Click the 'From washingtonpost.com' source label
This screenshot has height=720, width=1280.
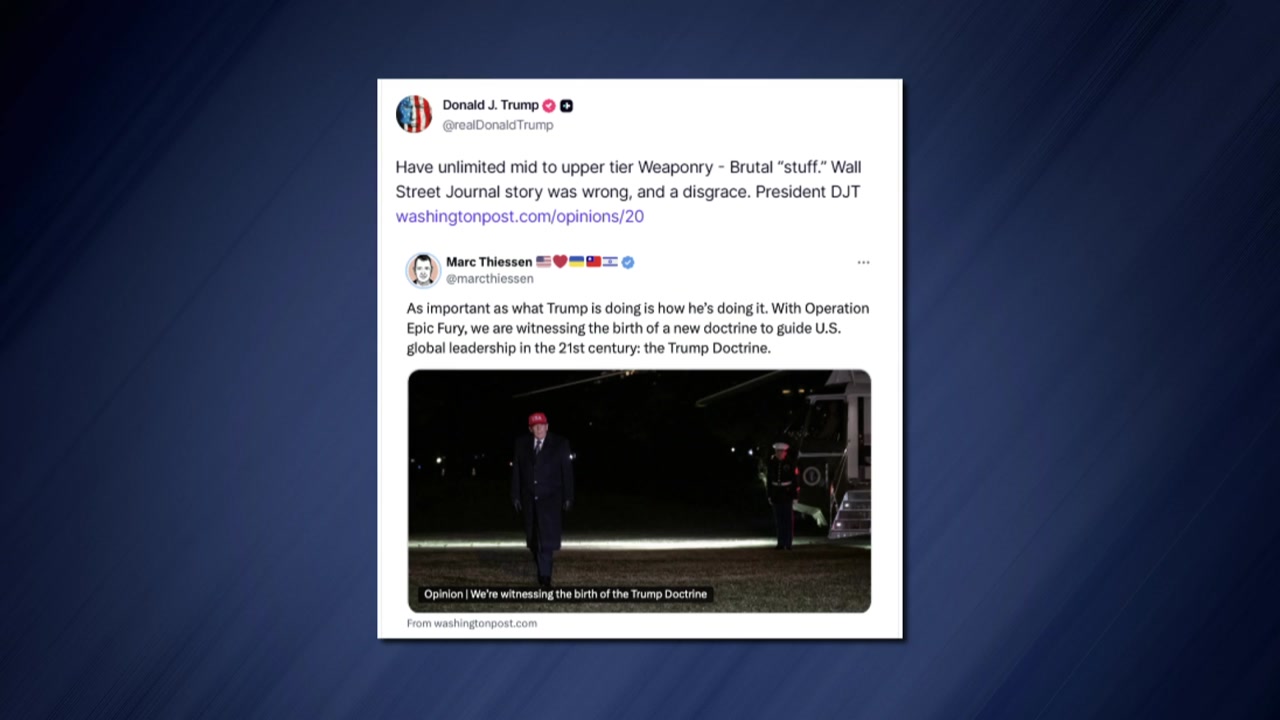coord(472,623)
